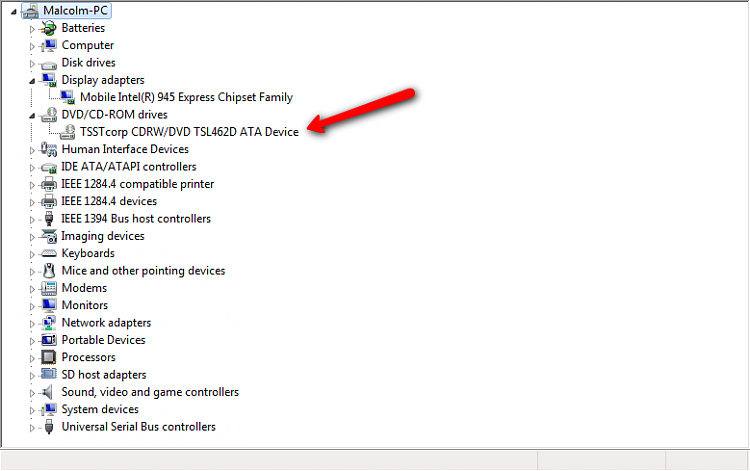Click the Universal Serial Bus controllers plug icon
The width and height of the screenshot is (750, 471).
click(x=48, y=427)
